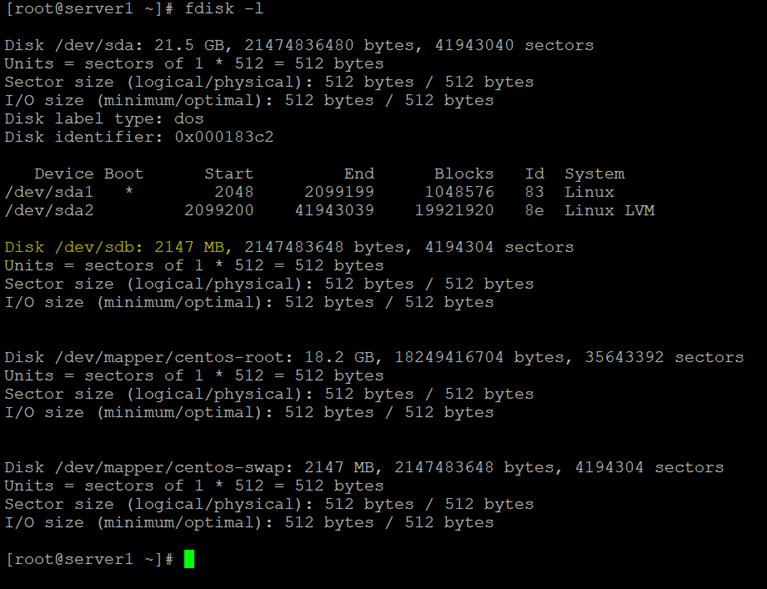This screenshot has height=589, width=767.
Task: Click centos-swap's '2147 MB' size value
Action: tap(339, 467)
